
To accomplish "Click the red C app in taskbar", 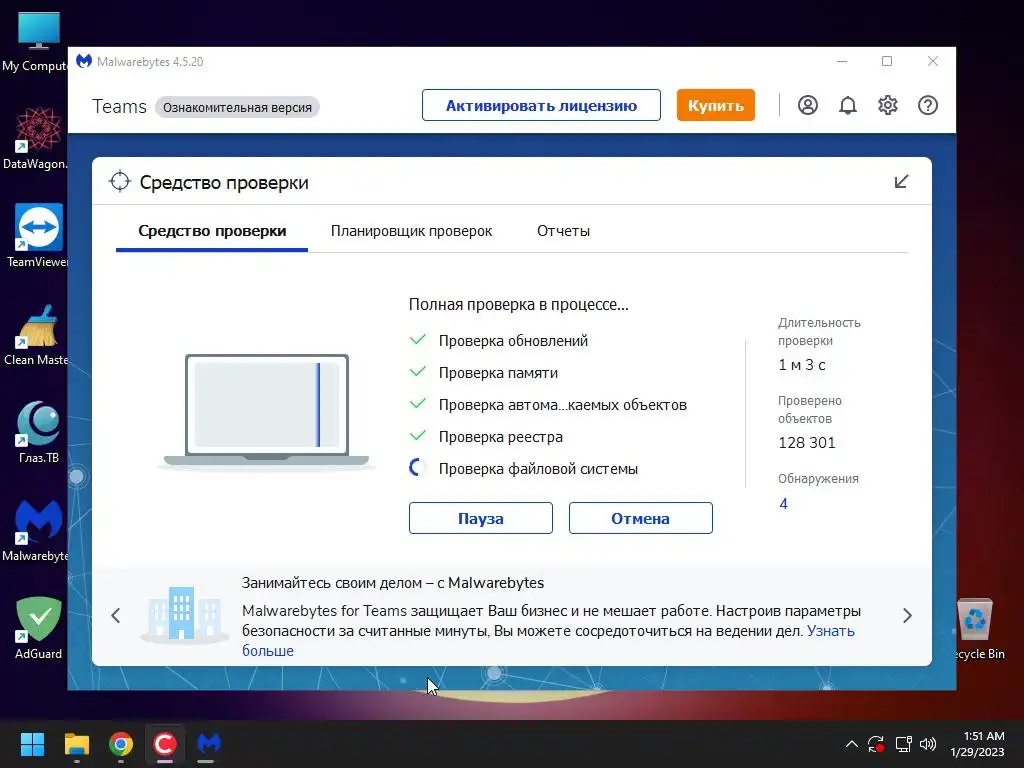I will (x=165, y=744).
